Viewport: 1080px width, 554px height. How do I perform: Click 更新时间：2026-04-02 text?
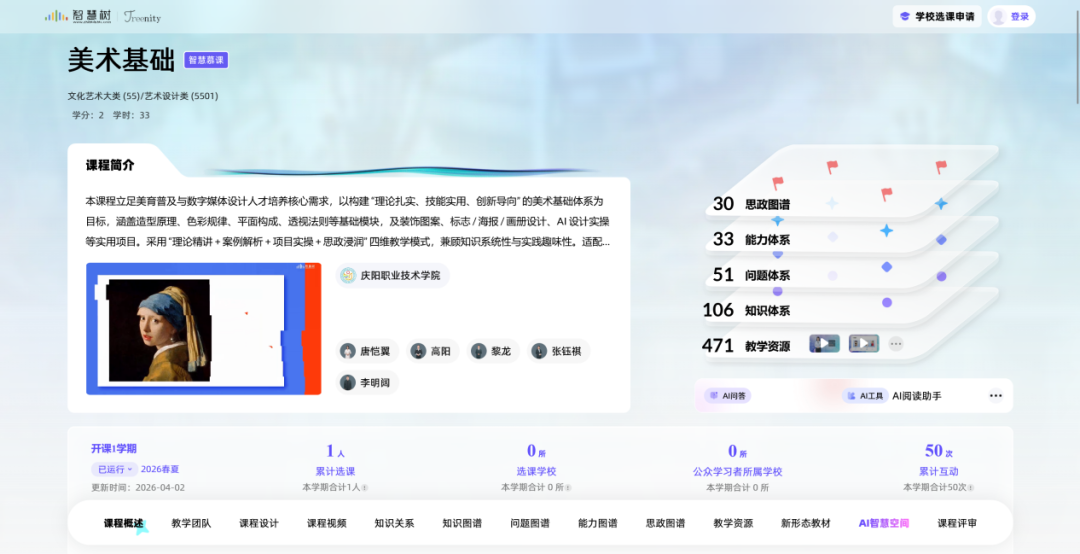(138, 488)
